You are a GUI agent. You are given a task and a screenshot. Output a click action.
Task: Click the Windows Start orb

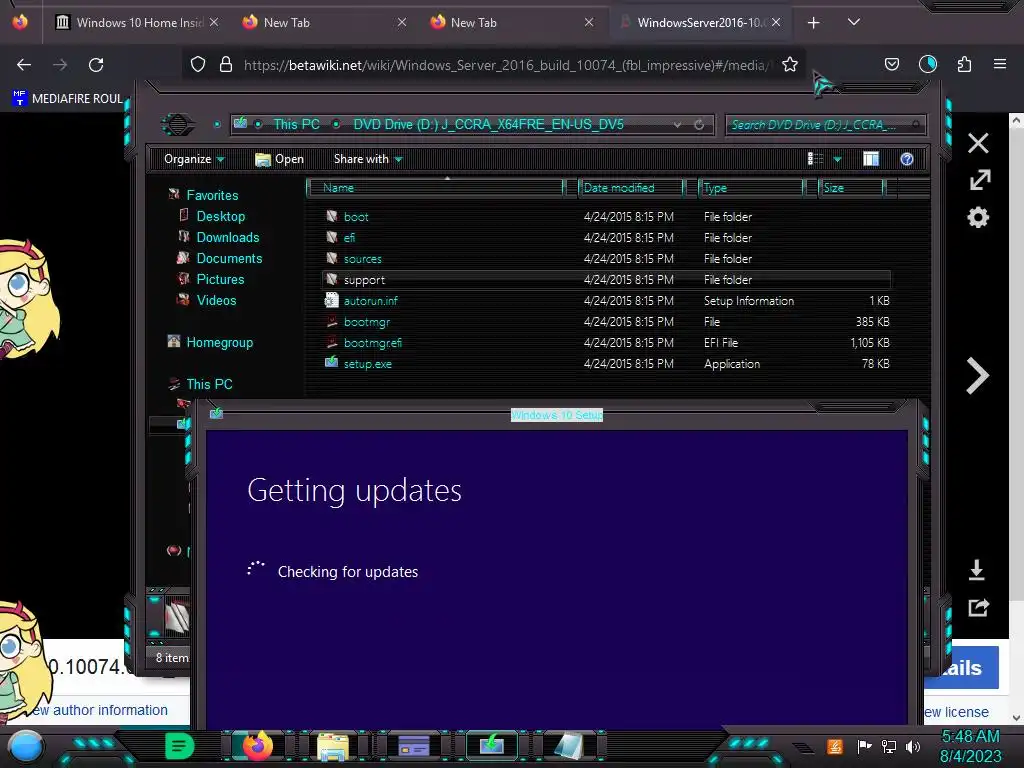click(x=26, y=746)
